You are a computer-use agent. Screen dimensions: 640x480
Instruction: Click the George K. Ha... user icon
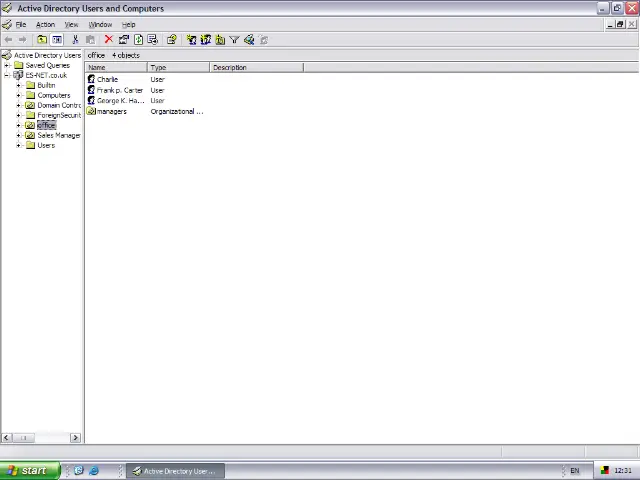(91, 100)
